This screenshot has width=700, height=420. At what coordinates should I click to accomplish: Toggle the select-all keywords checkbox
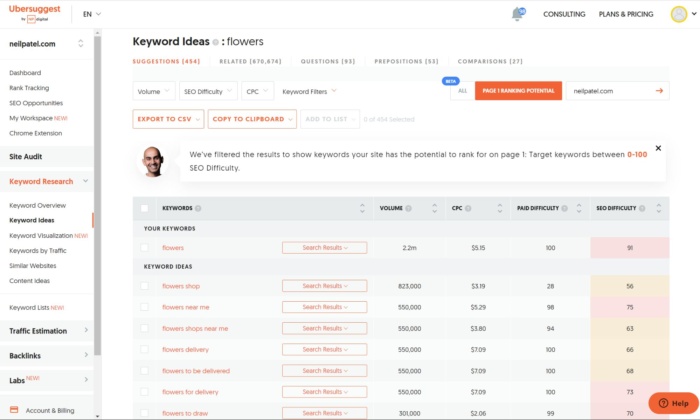click(144, 208)
